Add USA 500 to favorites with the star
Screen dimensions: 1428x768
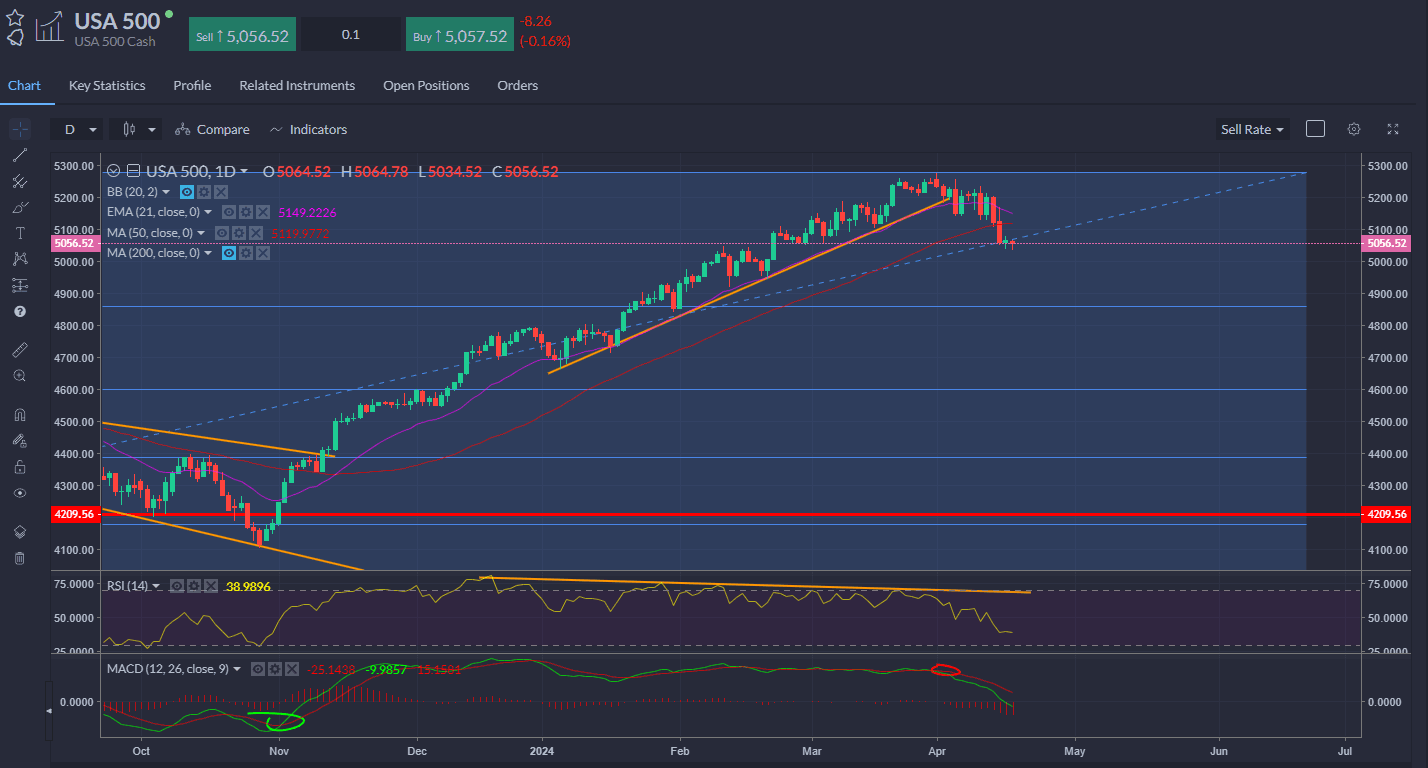point(15,17)
